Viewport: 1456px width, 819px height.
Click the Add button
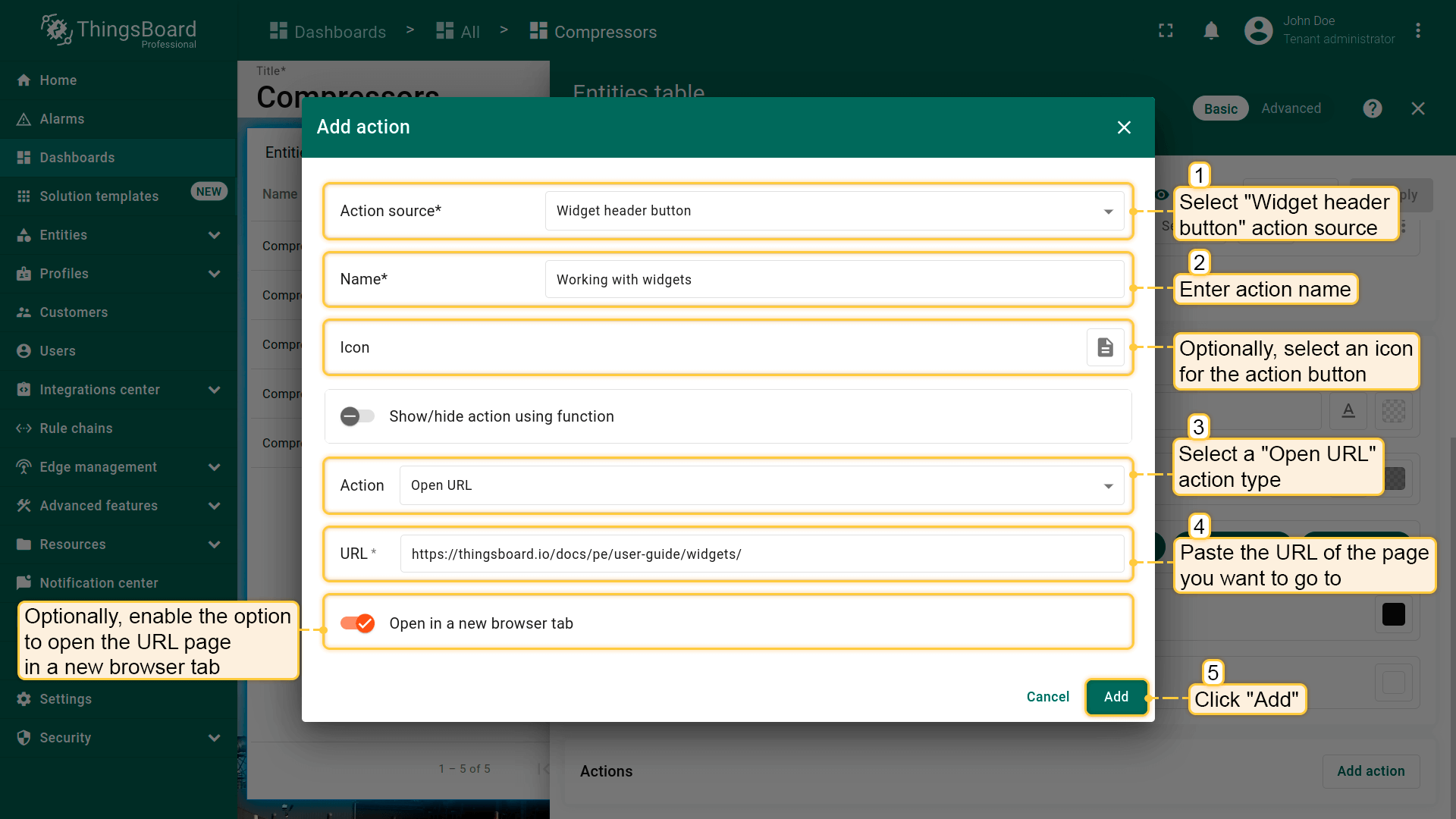coord(1116,697)
